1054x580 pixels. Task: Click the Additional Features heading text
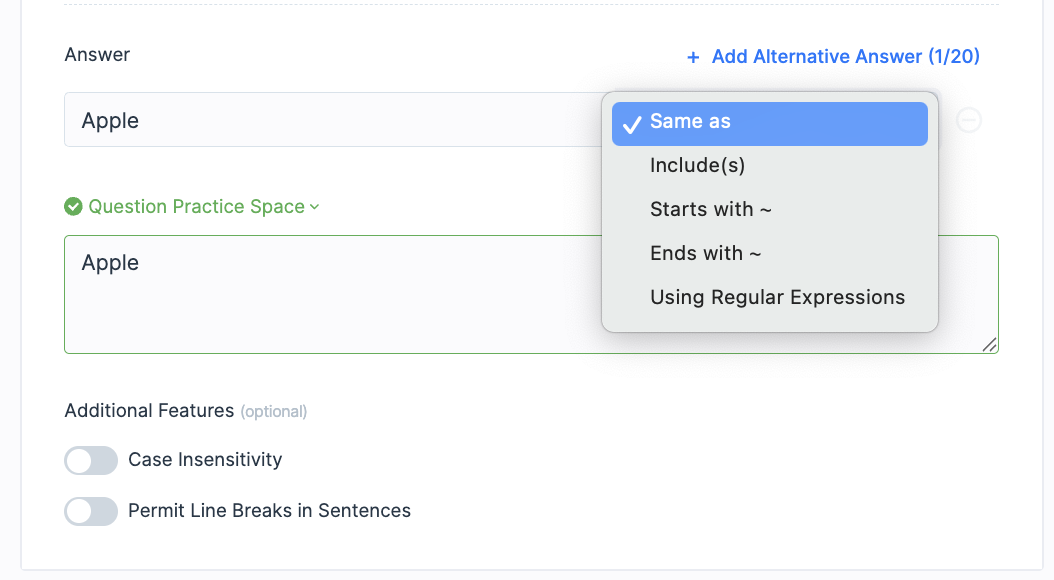pyautogui.click(x=149, y=411)
